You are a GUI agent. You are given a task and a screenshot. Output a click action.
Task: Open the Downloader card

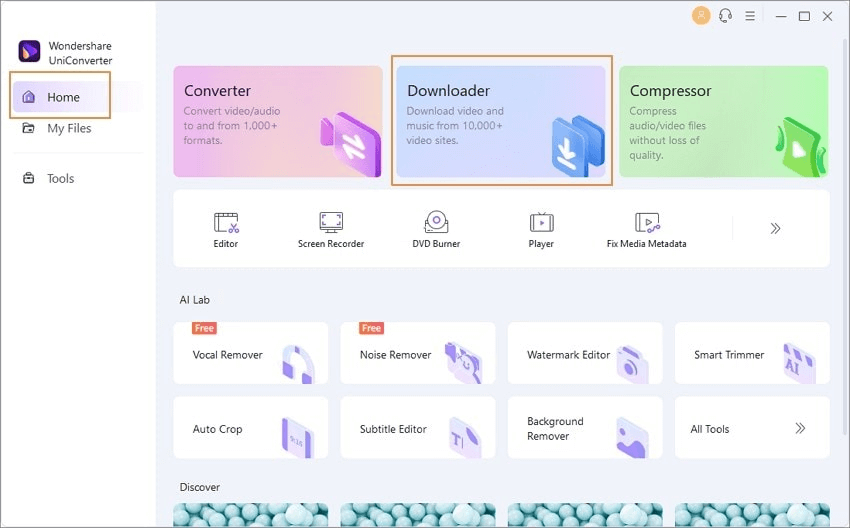(x=501, y=121)
